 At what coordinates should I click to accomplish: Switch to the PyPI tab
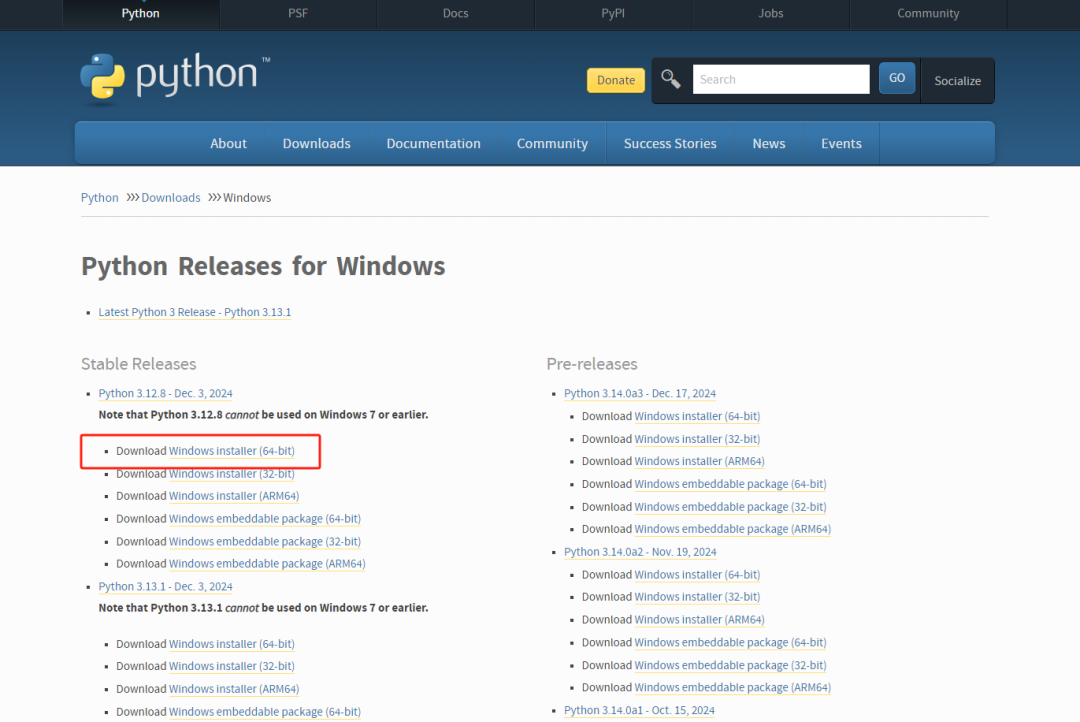tap(613, 13)
